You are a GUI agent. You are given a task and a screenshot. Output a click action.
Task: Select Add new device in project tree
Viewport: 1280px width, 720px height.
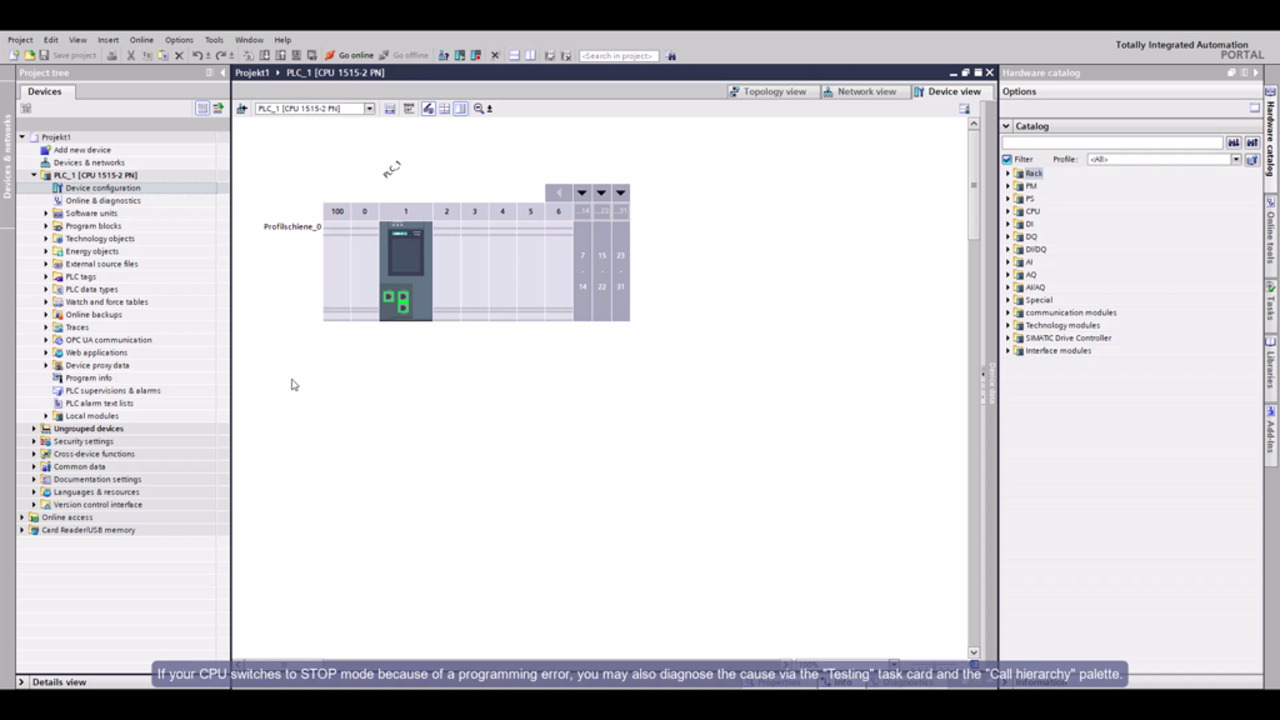tap(82, 150)
